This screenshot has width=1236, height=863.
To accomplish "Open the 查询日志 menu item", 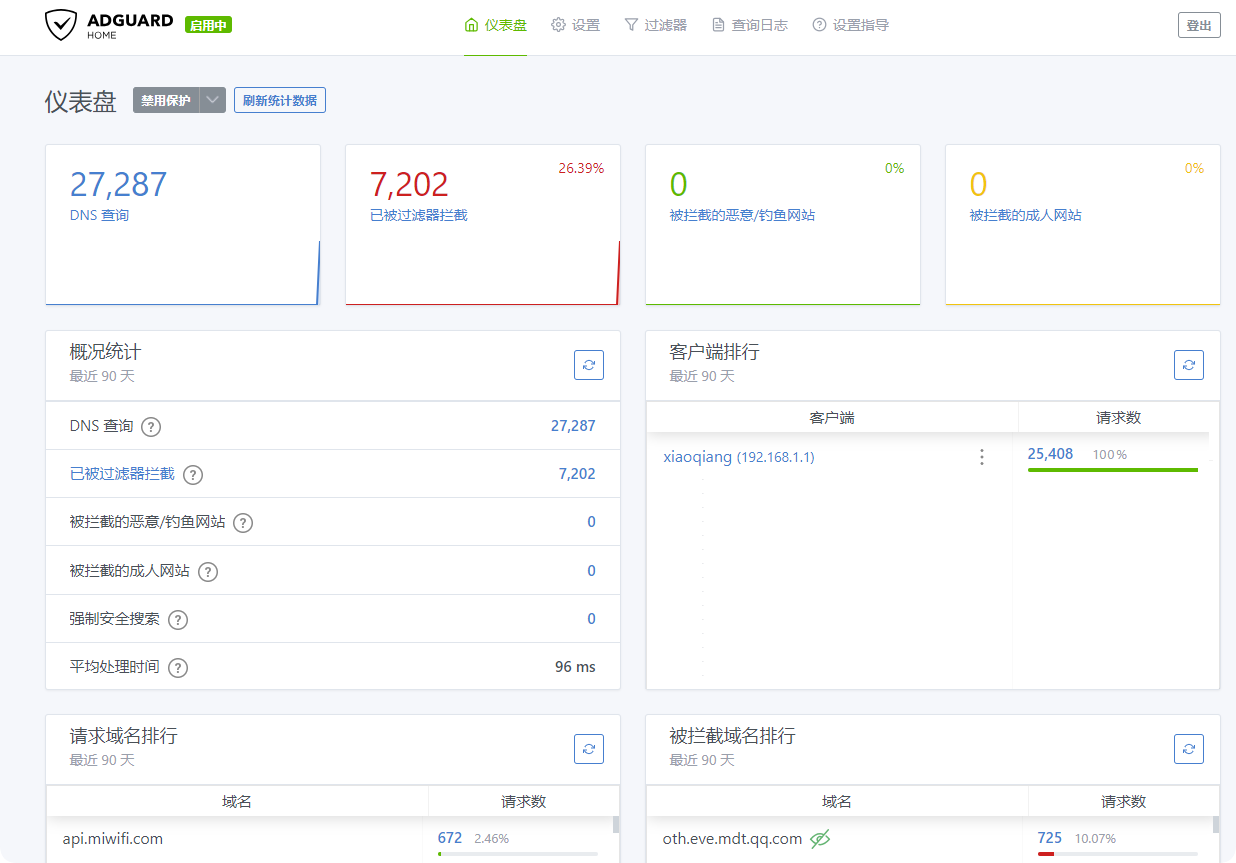I will pyautogui.click(x=750, y=24).
